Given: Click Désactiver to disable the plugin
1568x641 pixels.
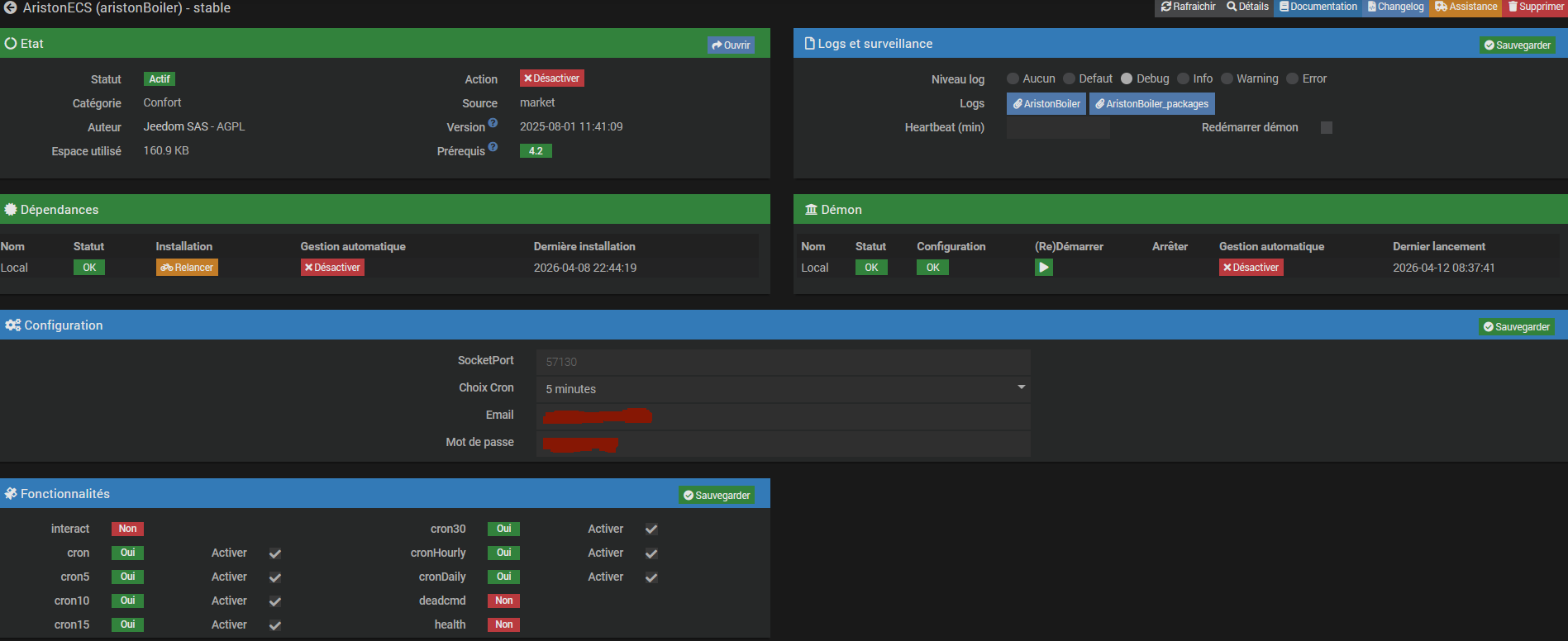Looking at the screenshot, I should 551,78.
